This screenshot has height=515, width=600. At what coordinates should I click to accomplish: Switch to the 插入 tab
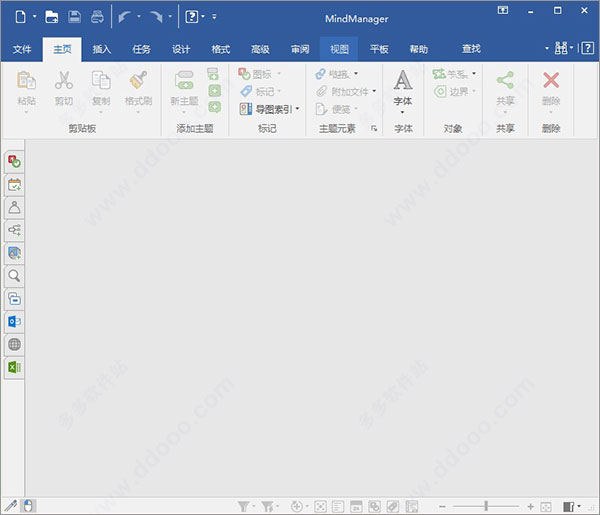[x=101, y=49]
